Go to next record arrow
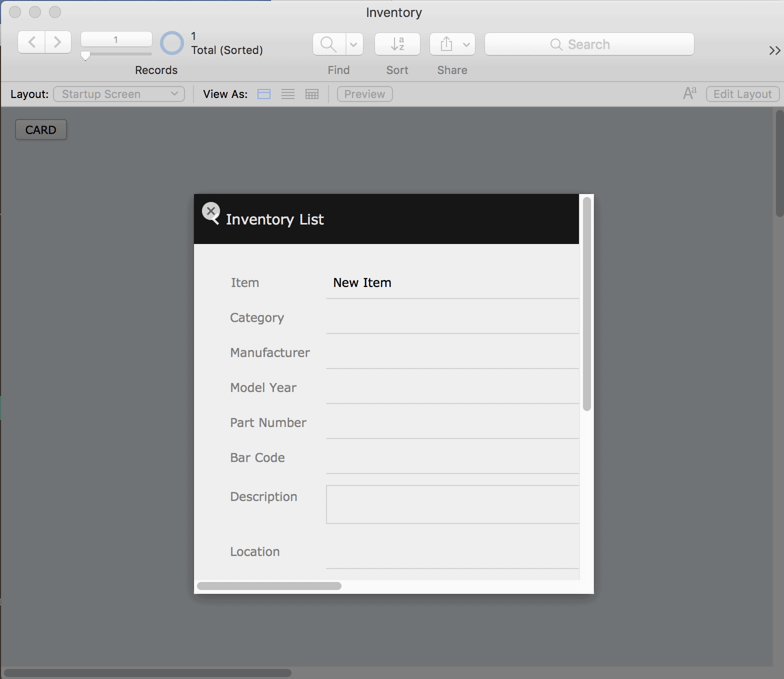 [58, 42]
